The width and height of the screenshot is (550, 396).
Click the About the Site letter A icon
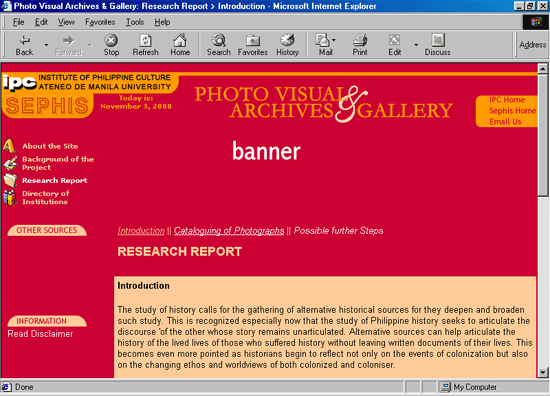click(x=9, y=146)
